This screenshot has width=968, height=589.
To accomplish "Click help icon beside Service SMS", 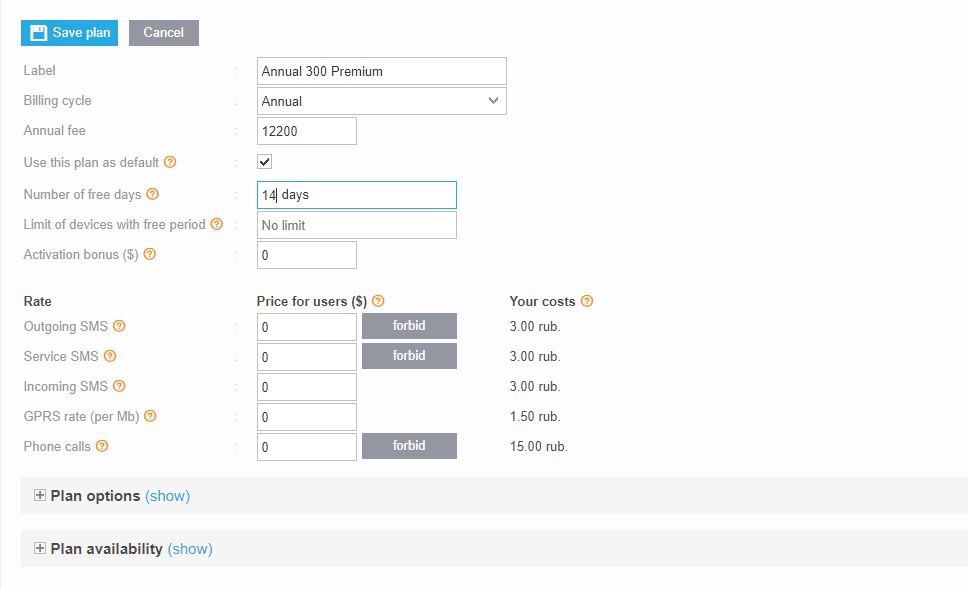I will (x=110, y=356).
